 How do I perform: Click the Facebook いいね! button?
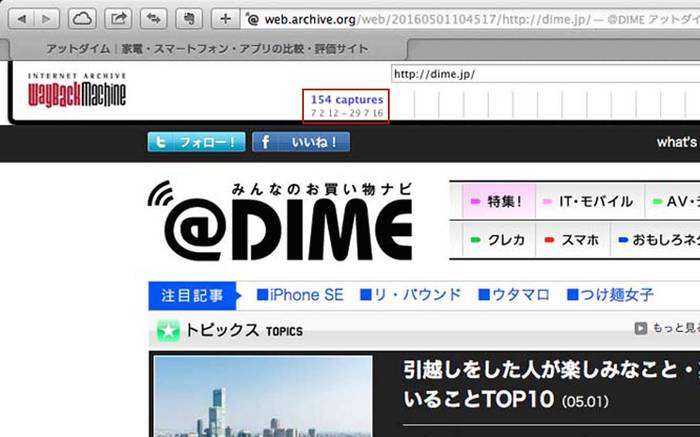pyautogui.click(x=301, y=142)
